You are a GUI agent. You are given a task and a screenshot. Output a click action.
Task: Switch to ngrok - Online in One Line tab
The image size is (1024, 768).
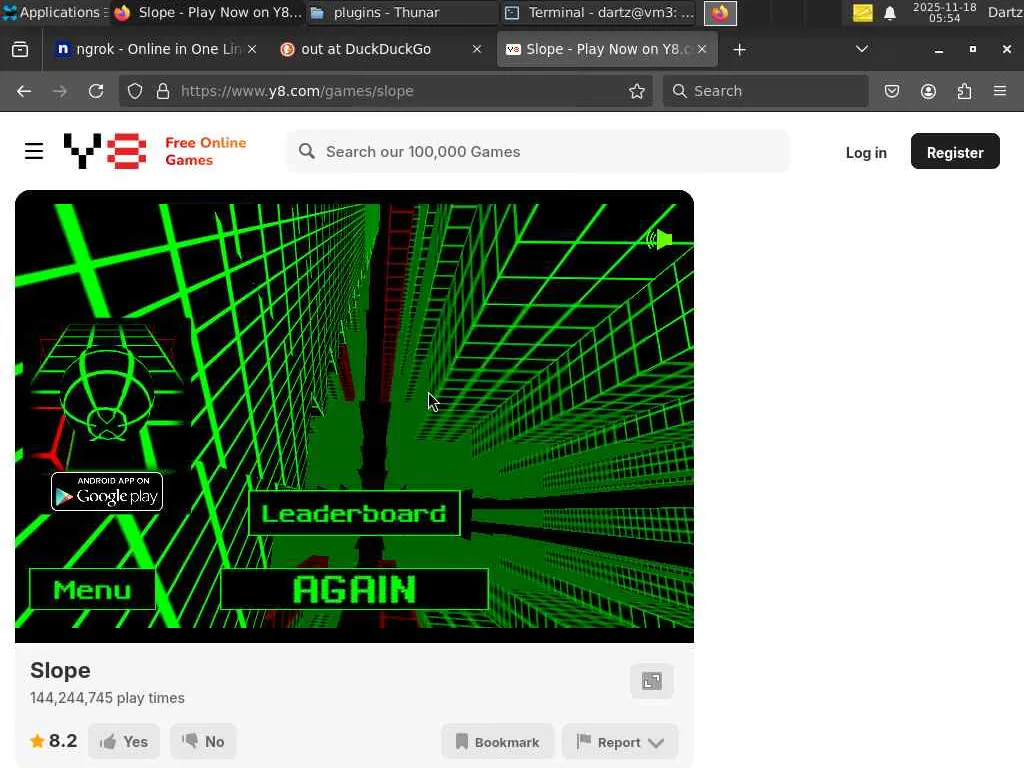pyautogui.click(x=156, y=49)
